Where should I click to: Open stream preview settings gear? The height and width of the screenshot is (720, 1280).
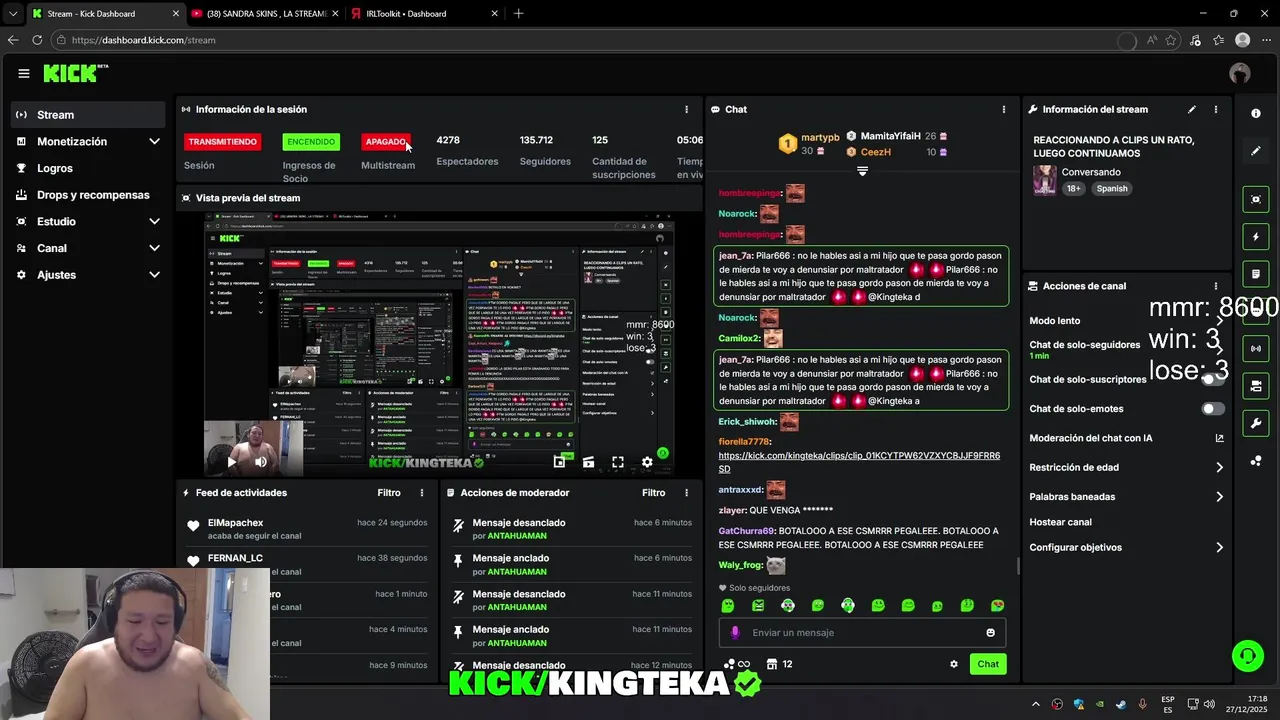647,462
